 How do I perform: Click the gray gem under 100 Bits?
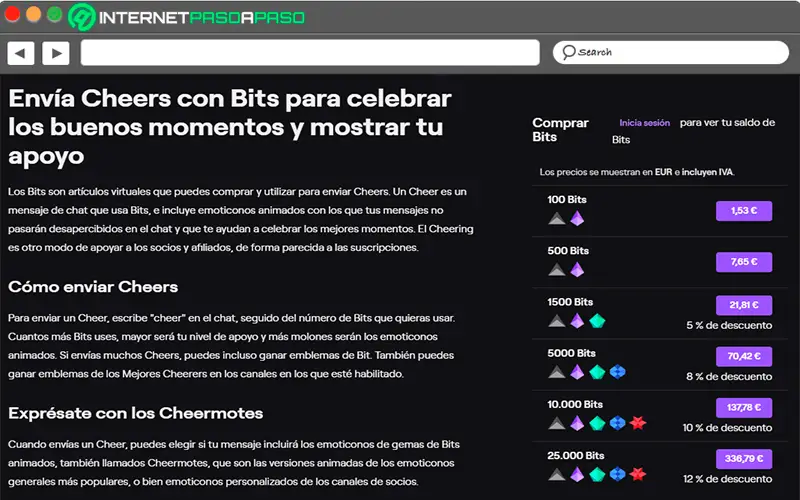(x=557, y=219)
